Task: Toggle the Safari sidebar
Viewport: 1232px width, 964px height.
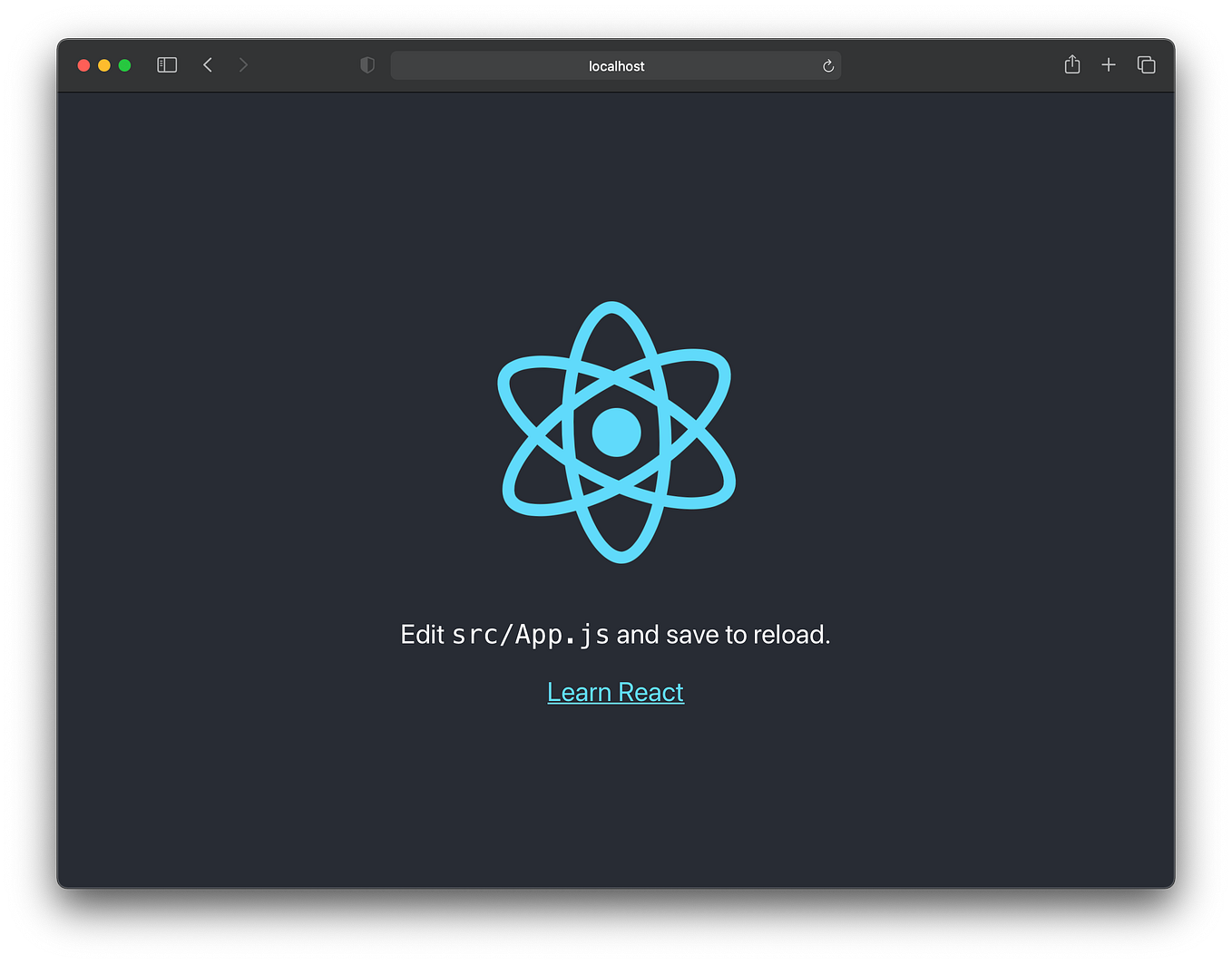Action: tap(167, 65)
